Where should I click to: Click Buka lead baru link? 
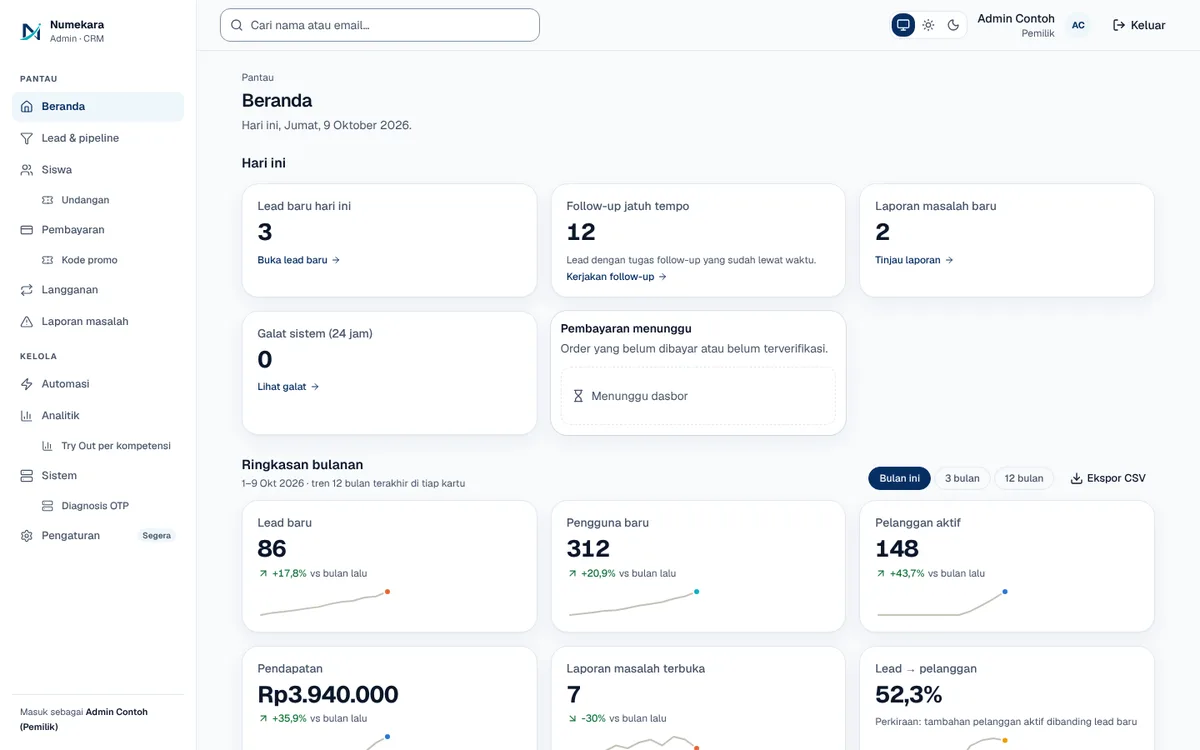pos(299,260)
